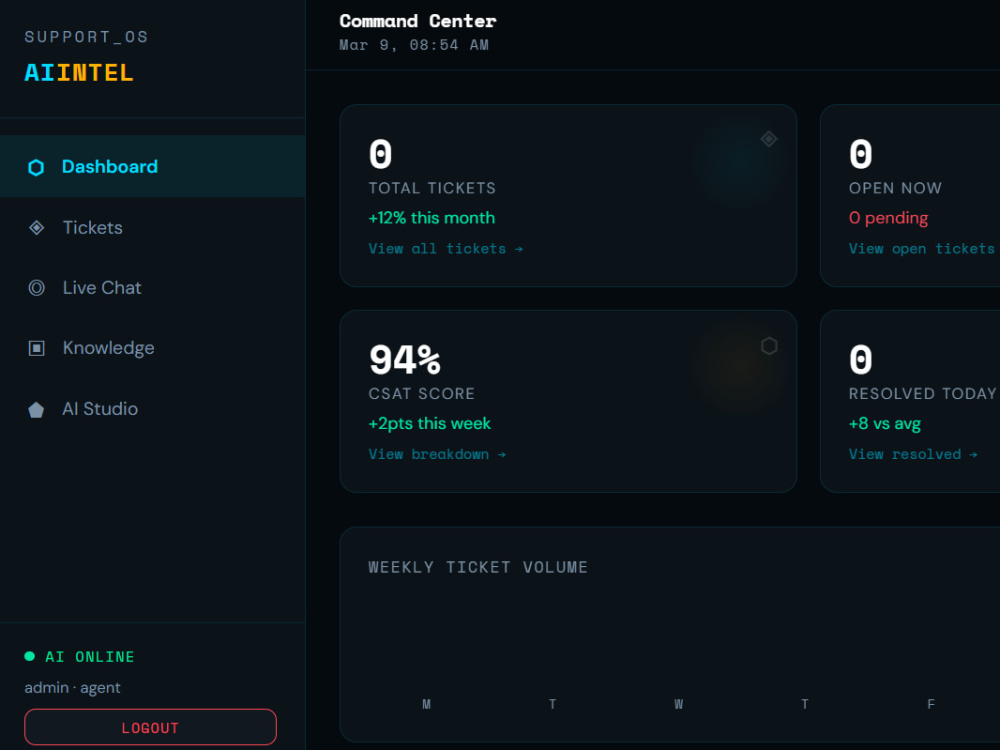Click the +8 vs avg text
The width and height of the screenshot is (1000, 750).
pyautogui.click(x=885, y=423)
